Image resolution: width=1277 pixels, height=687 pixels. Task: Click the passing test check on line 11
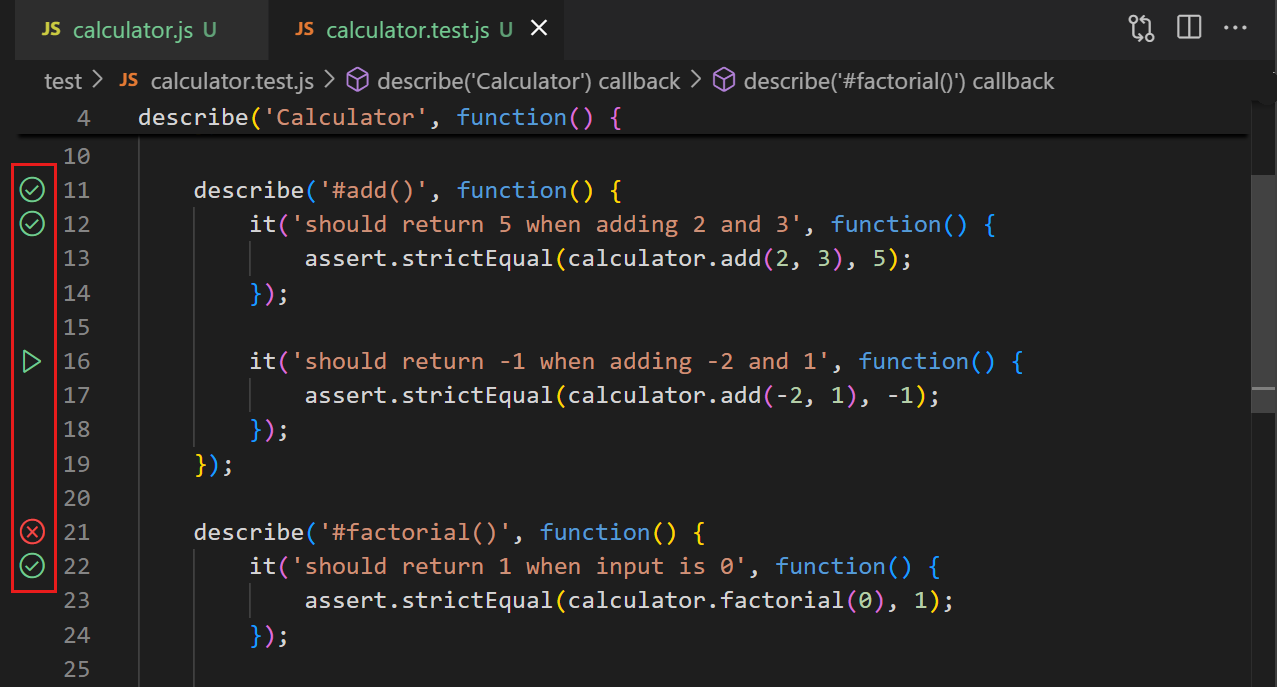point(32,189)
